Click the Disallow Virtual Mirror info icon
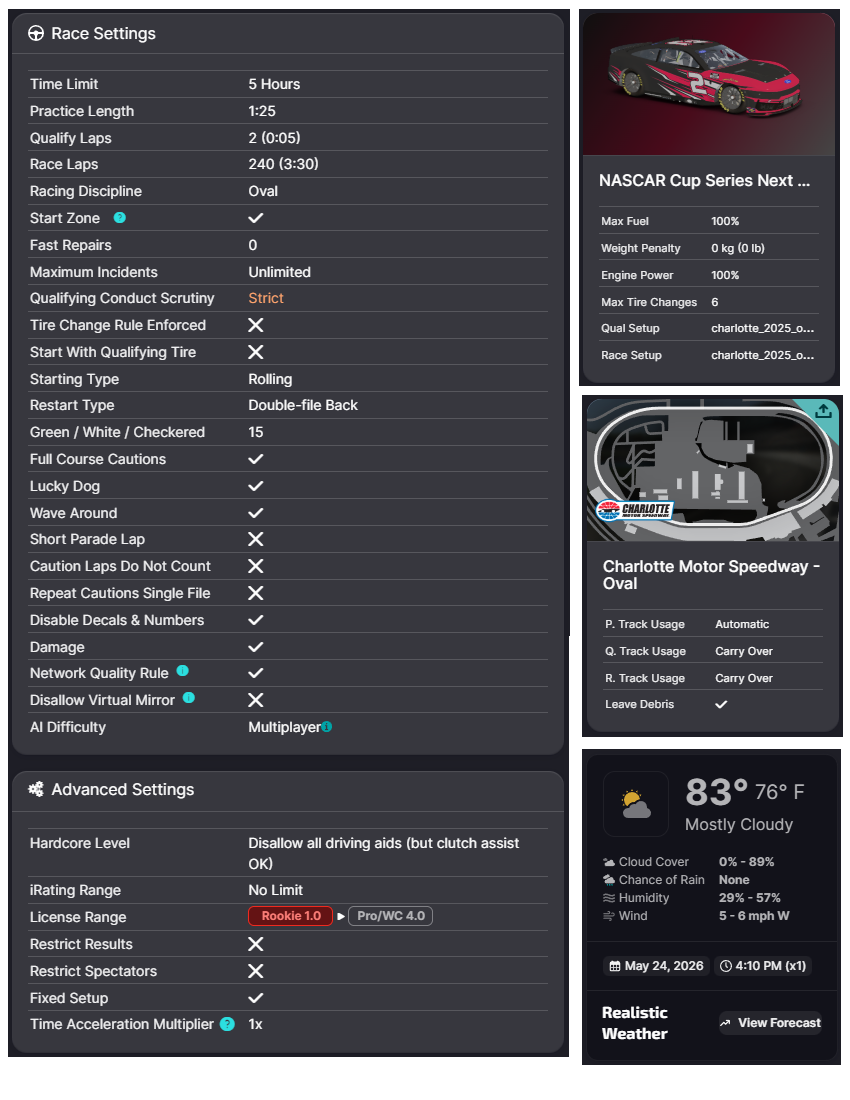850x1100 pixels. click(x=189, y=698)
